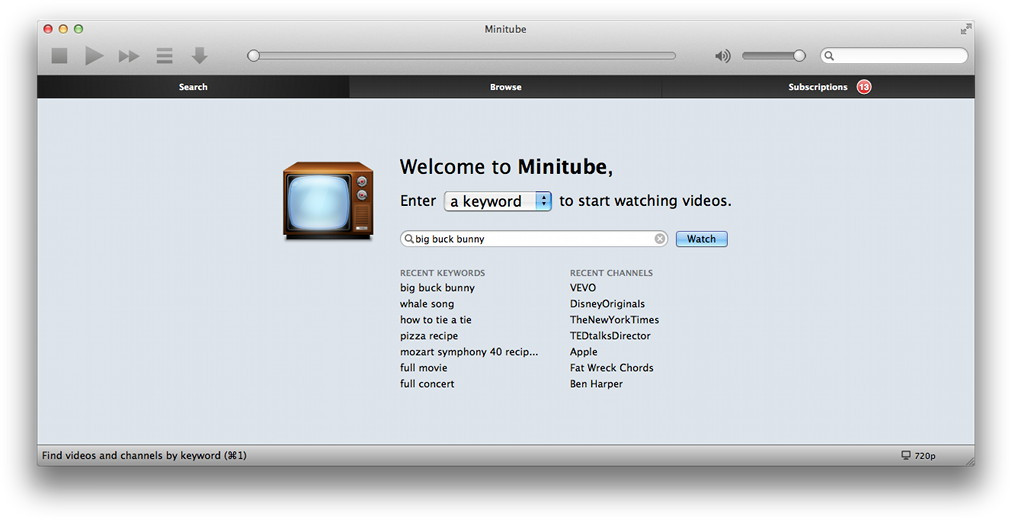The width and height of the screenshot is (1012, 520).
Task: Click the big buck bunny search field
Action: pos(534,239)
